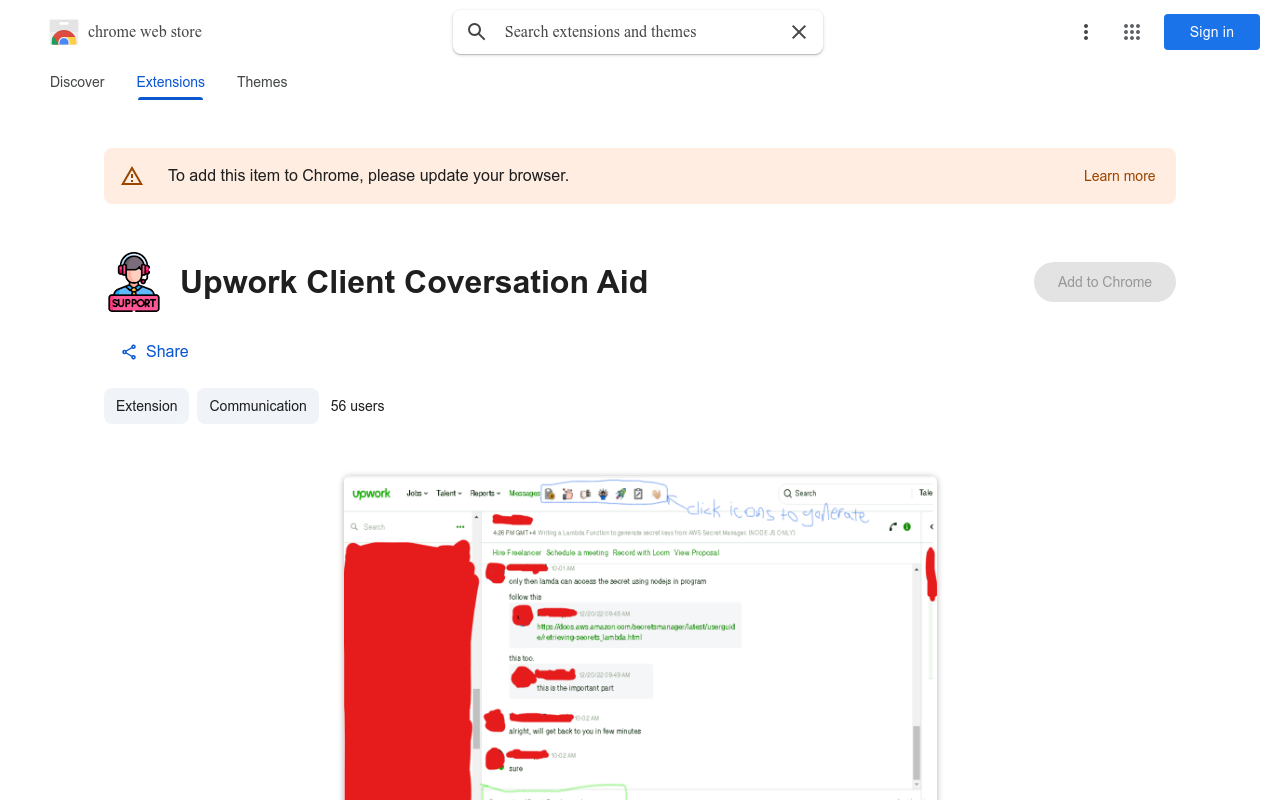1280x800 pixels.
Task: Click the update your browser message text
Action: coord(368,176)
